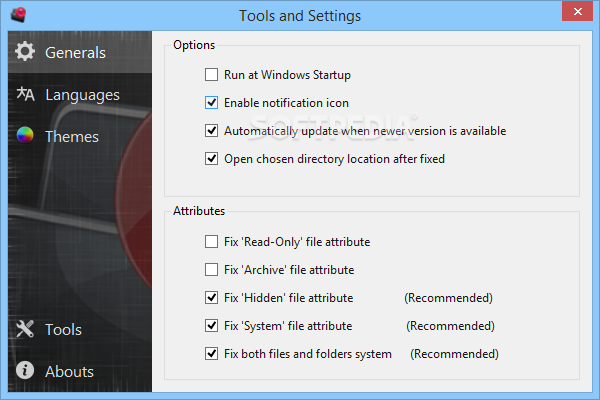Switch to the Themes section

coord(72,137)
